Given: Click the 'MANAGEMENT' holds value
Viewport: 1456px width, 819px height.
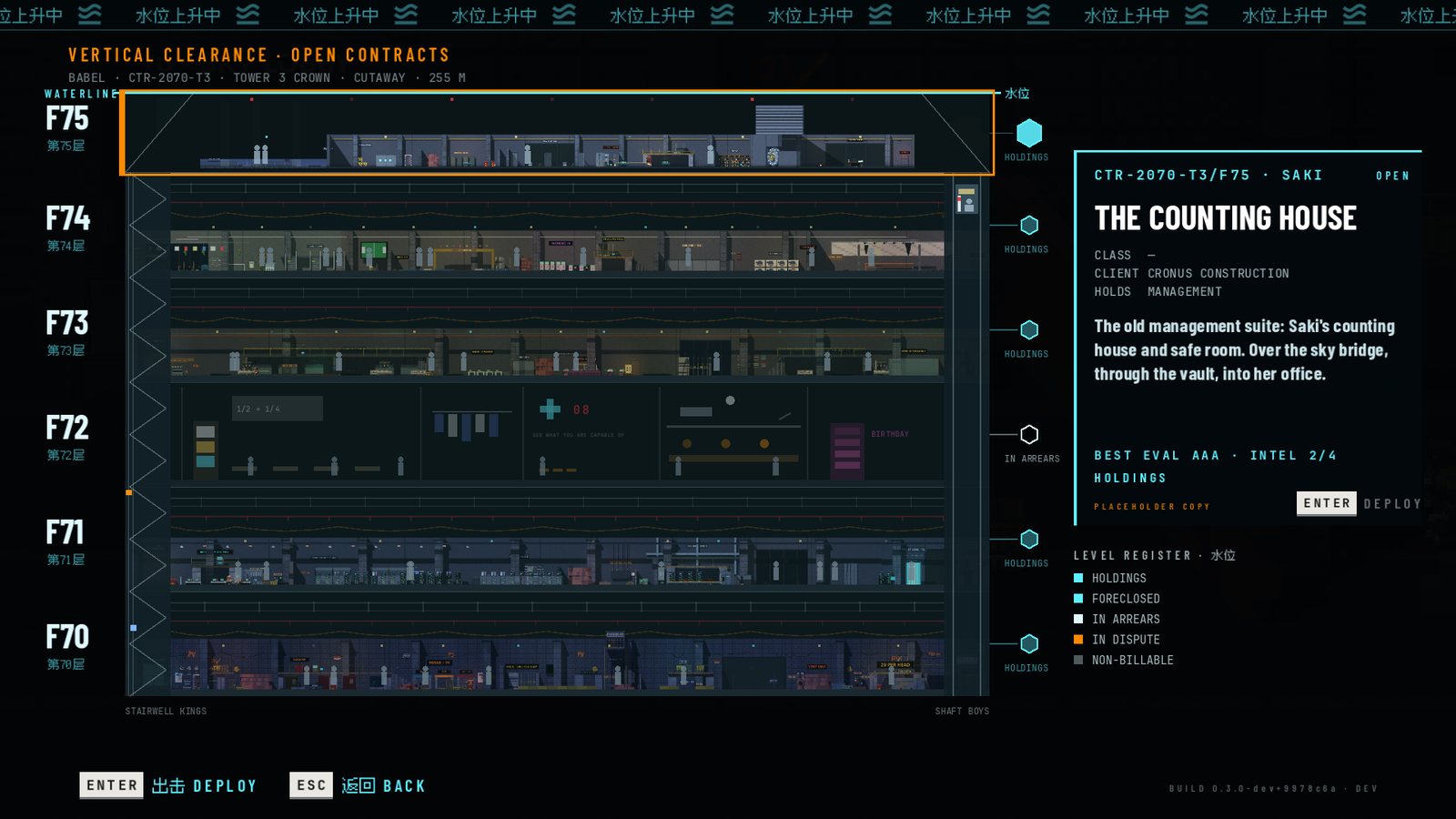Looking at the screenshot, I should coord(1185,291).
